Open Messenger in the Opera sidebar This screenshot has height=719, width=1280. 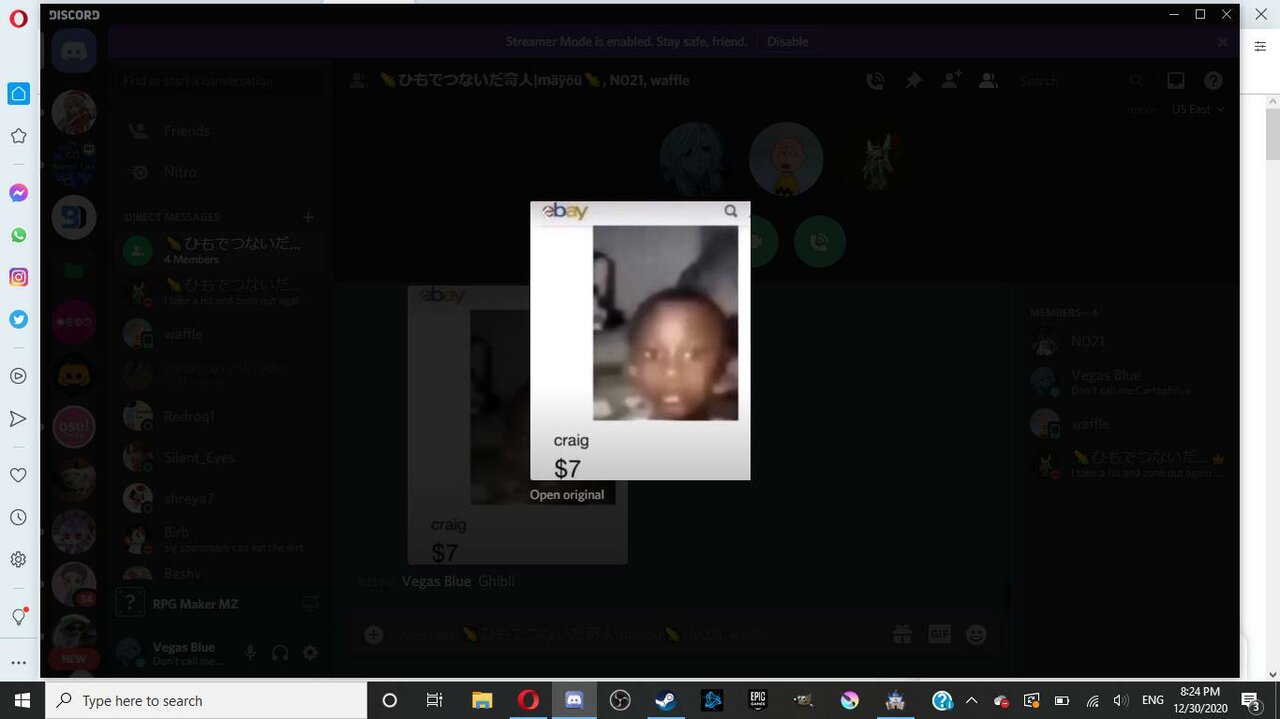click(x=18, y=193)
